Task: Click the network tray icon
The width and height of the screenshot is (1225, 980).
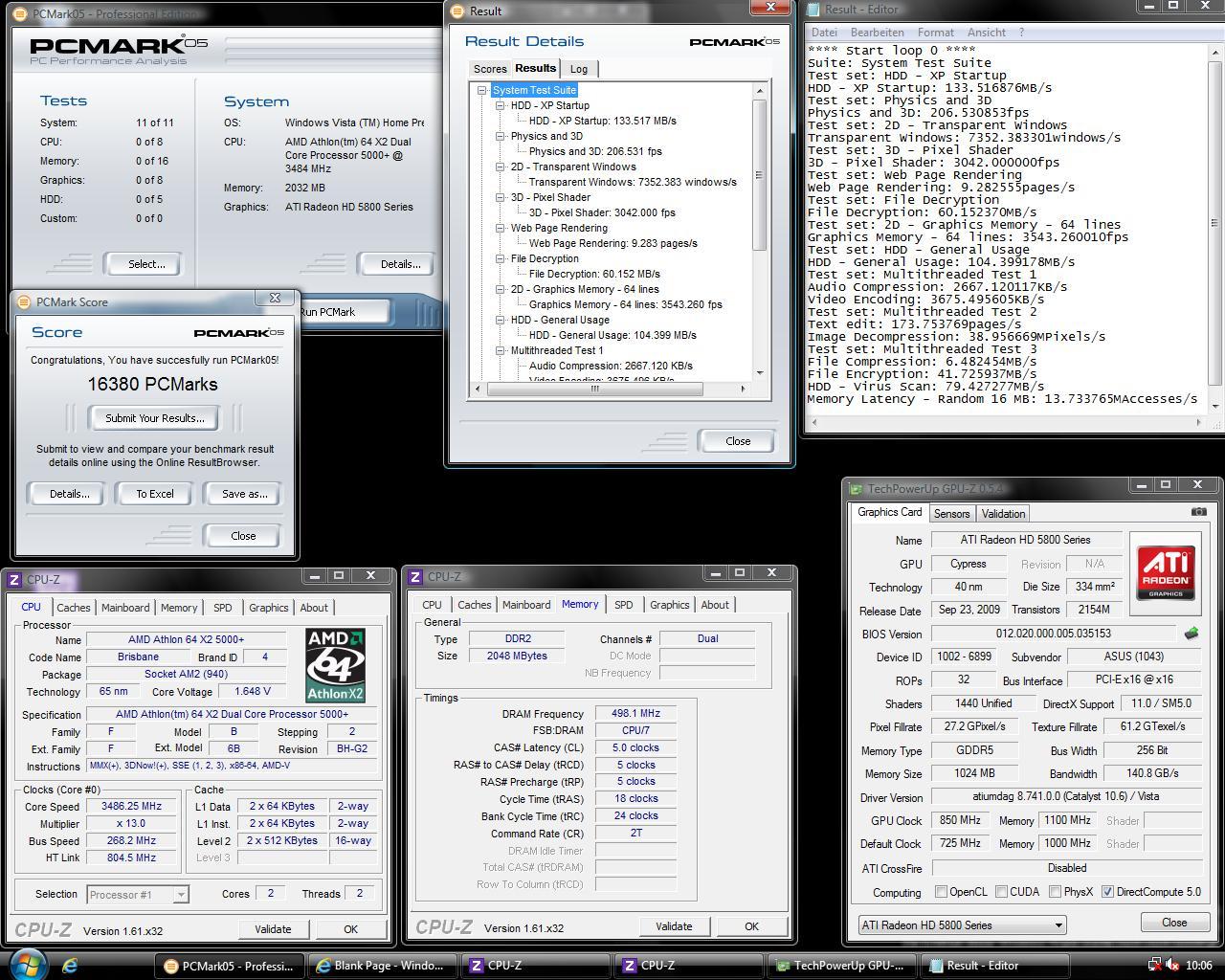Action: click(1154, 966)
